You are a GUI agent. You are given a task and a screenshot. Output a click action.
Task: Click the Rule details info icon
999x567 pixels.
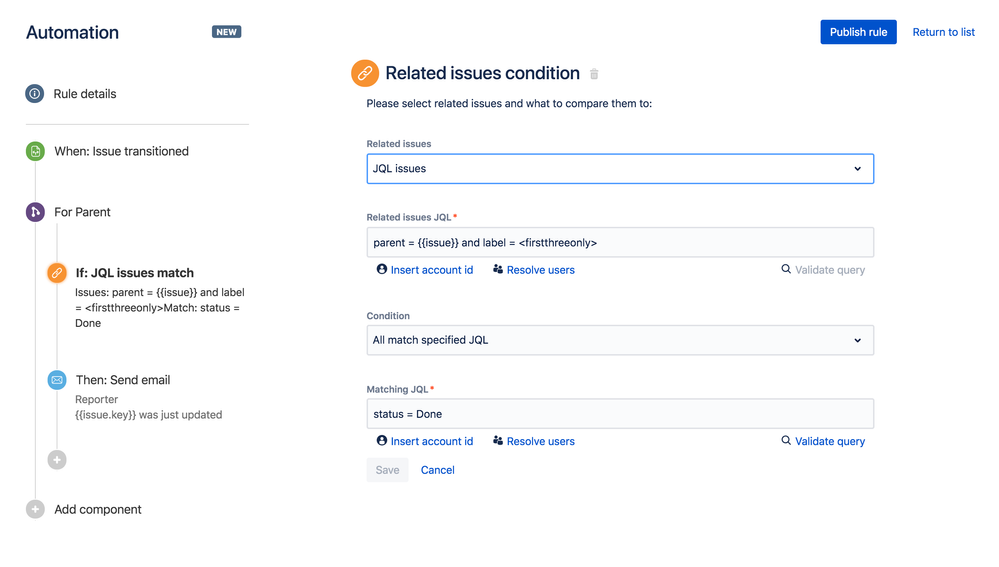(x=35, y=94)
